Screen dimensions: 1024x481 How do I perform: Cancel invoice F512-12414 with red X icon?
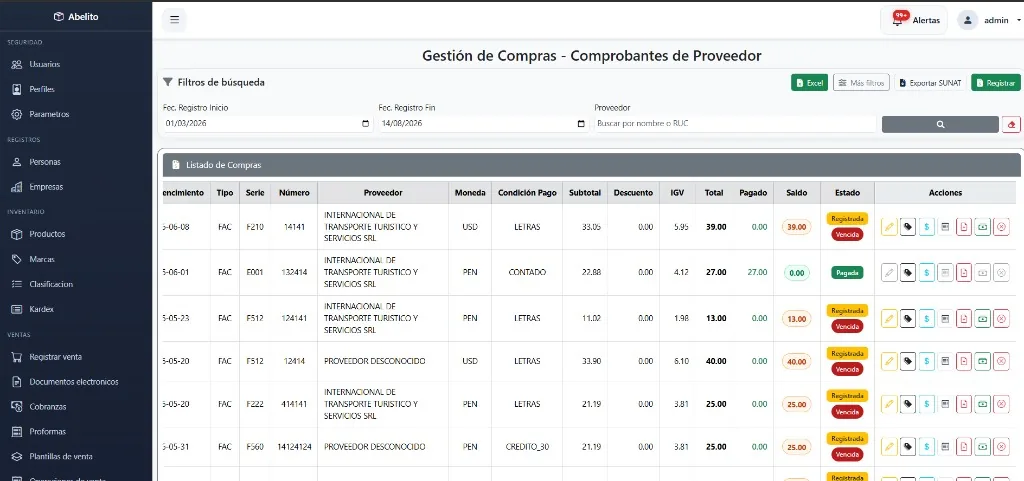1001,361
